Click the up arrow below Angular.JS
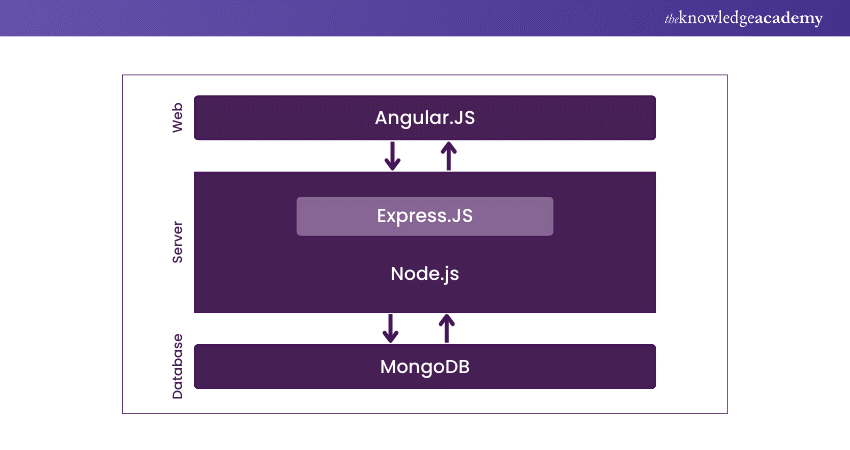 [x=449, y=155]
